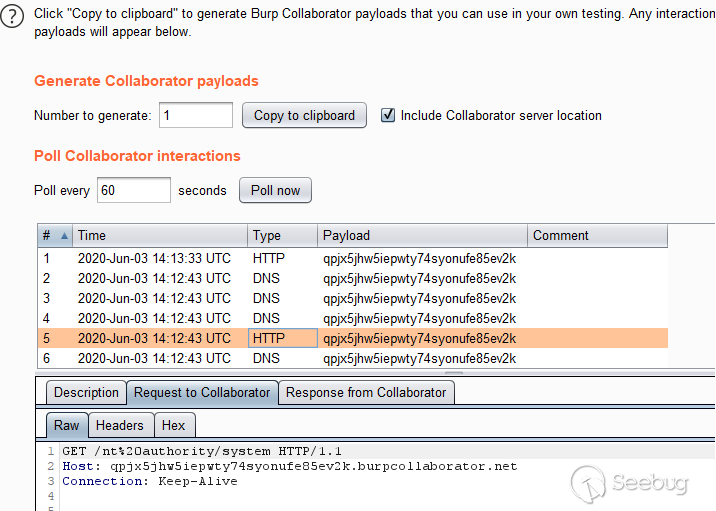Click the Connection: Keep-Alive header line

click(x=150, y=481)
